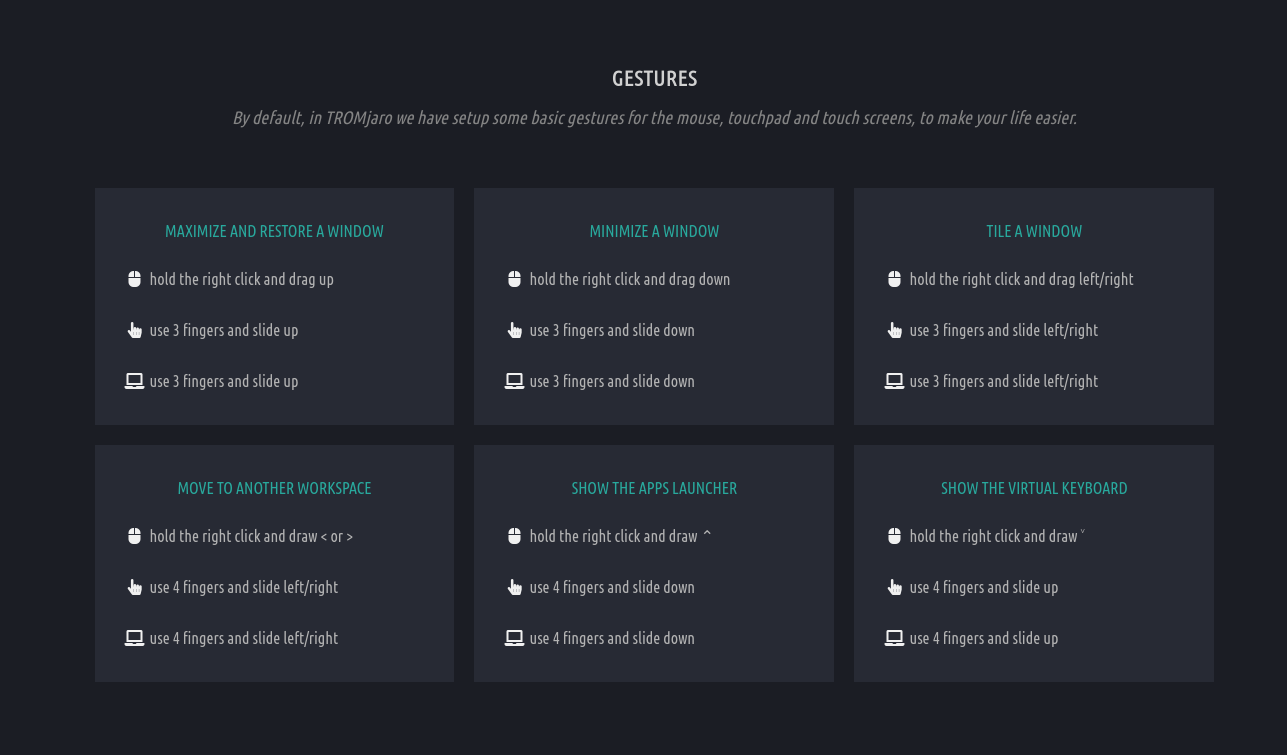Click the 'Show the Apps Launcher' title
Viewport: 1287px width, 755px height.
point(654,488)
